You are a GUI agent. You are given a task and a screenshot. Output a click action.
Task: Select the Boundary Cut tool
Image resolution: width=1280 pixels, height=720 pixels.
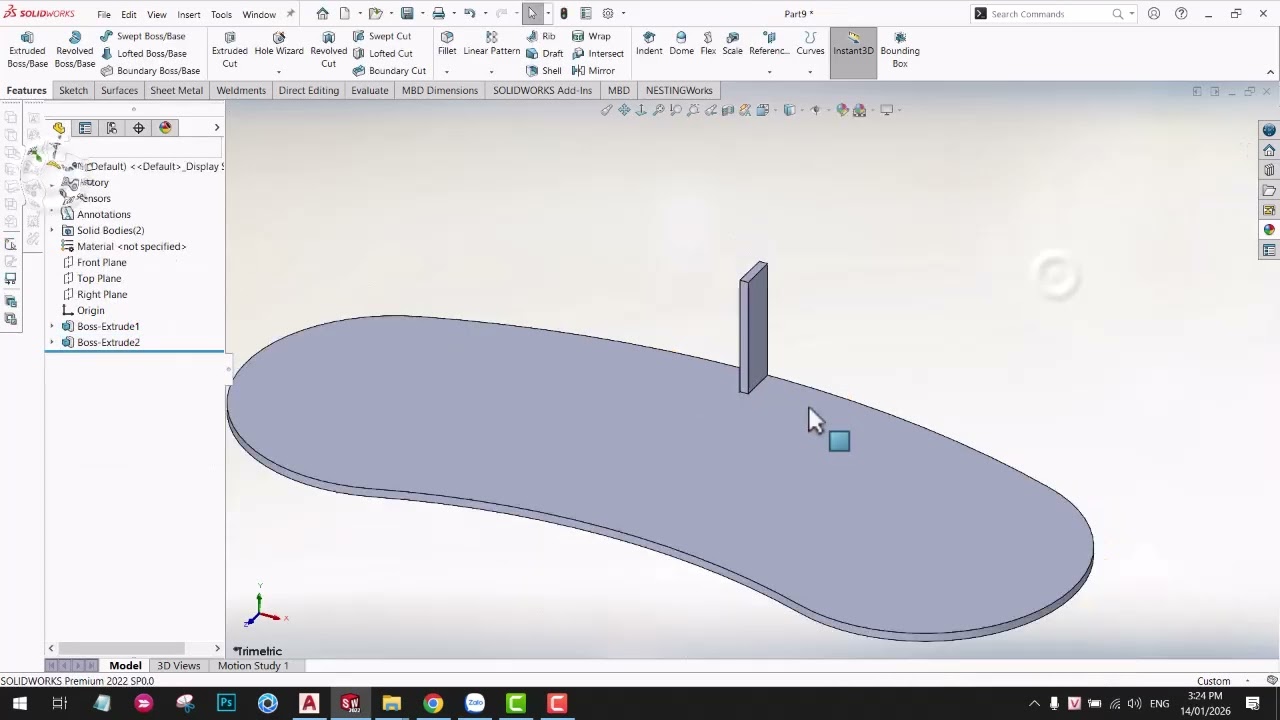[389, 71]
